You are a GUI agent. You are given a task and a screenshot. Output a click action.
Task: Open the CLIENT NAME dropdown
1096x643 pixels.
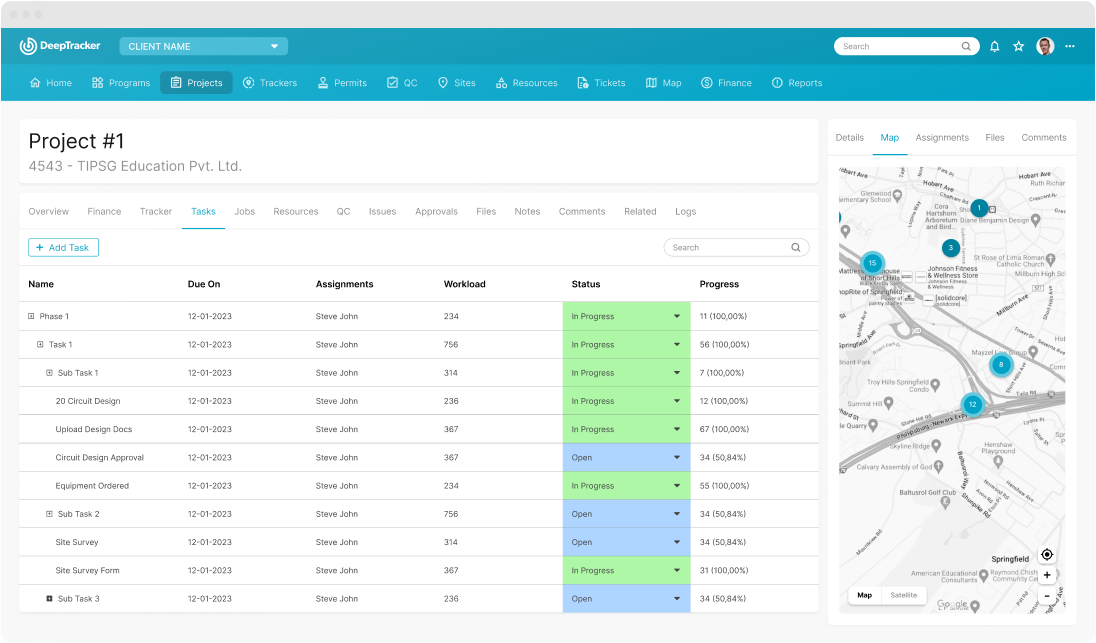pyautogui.click(x=203, y=46)
